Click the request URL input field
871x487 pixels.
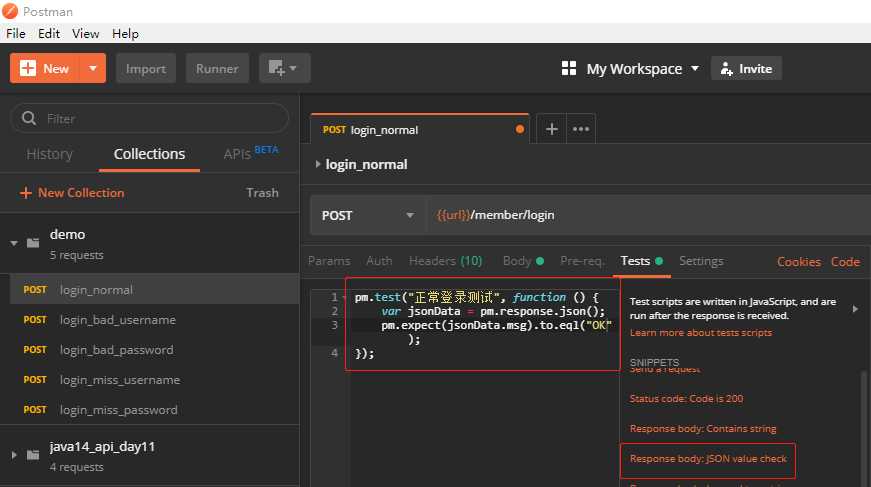(x=648, y=215)
